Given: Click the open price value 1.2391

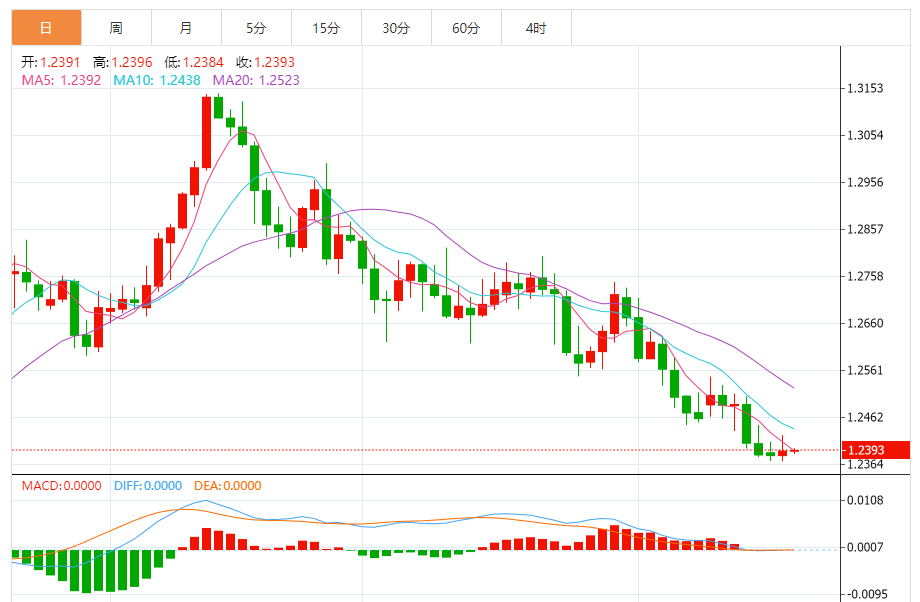Looking at the screenshot, I should pyautogui.click(x=60, y=62).
